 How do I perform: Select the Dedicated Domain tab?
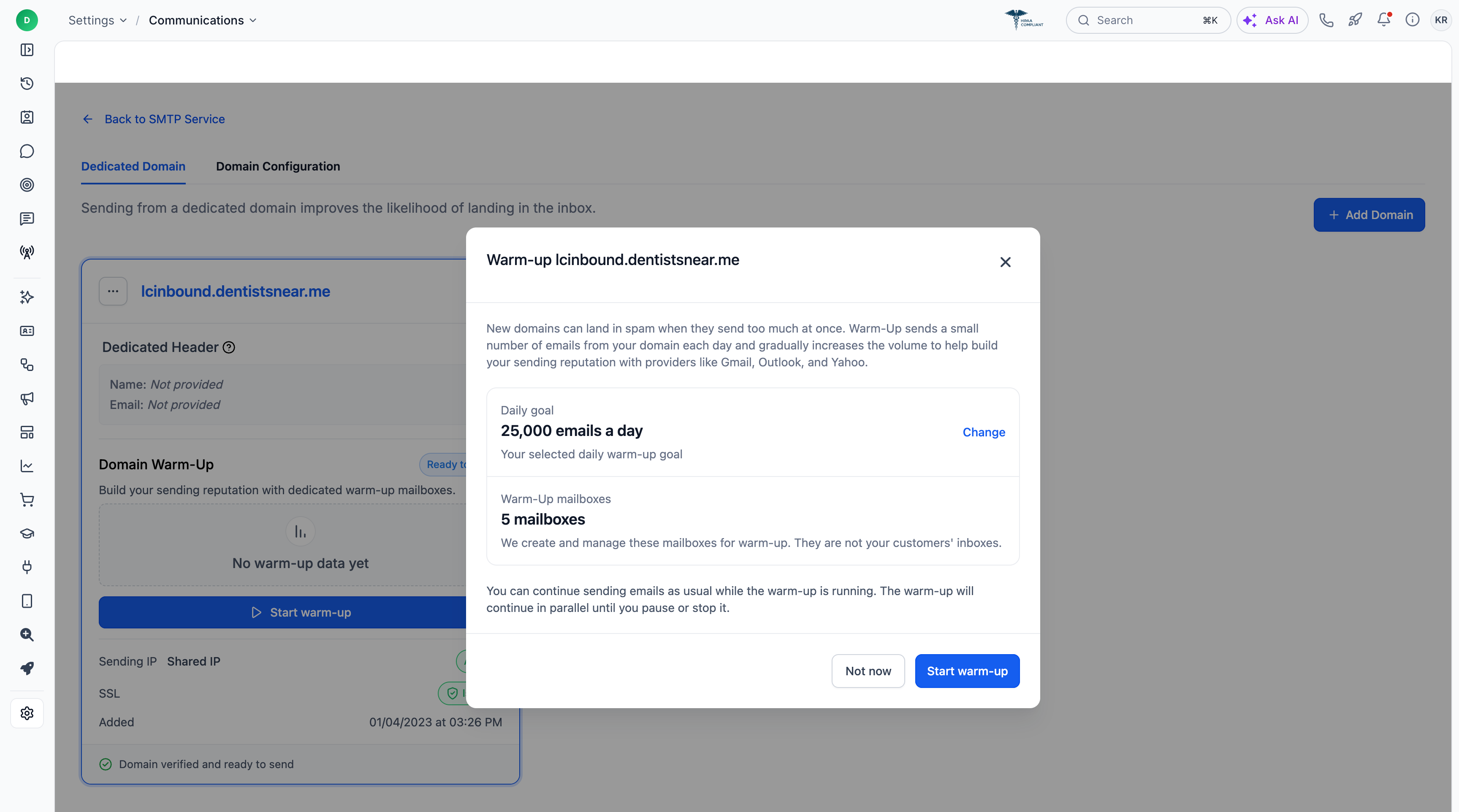(133, 166)
